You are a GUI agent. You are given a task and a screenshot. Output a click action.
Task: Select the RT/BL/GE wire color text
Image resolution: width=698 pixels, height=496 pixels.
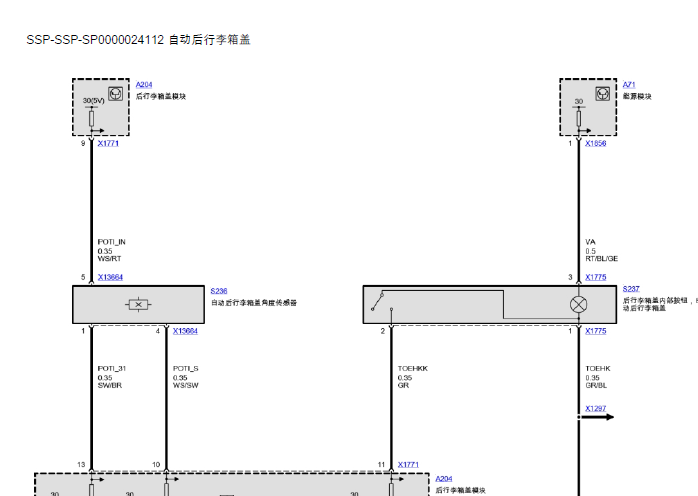(x=601, y=259)
